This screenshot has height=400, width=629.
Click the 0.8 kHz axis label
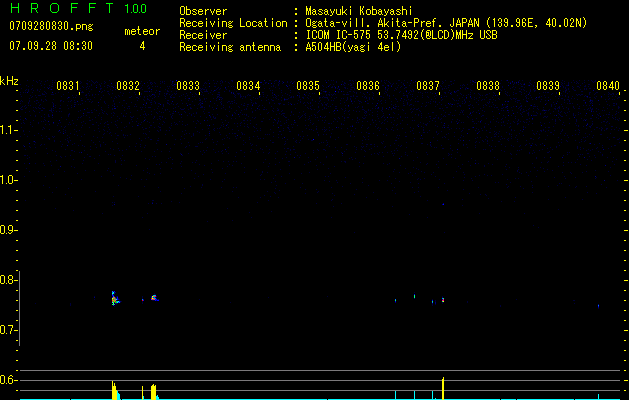[x=7, y=280]
